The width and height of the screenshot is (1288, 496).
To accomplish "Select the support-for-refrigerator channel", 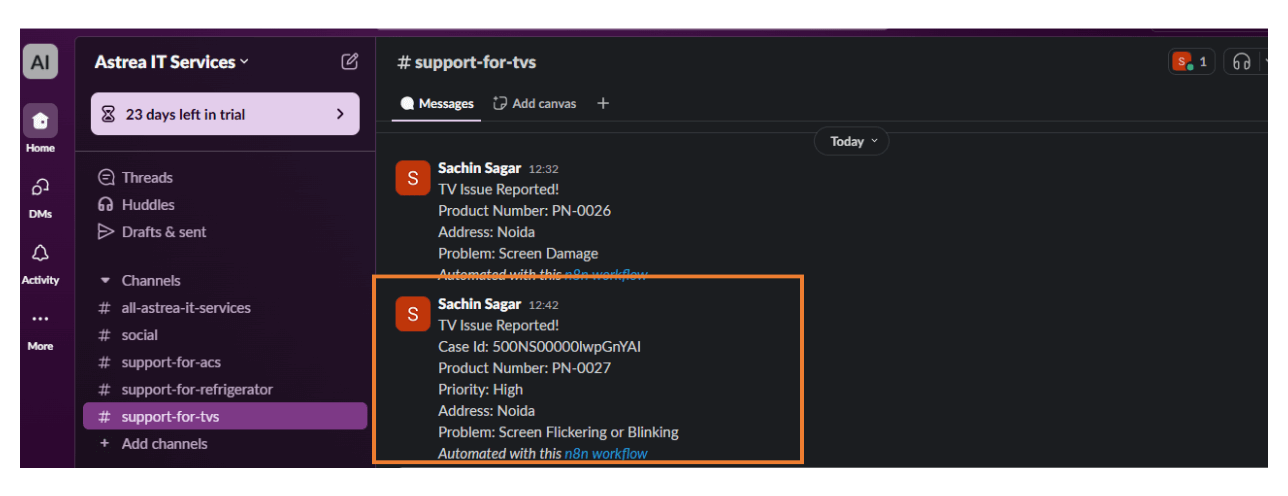I will pos(196,389).
